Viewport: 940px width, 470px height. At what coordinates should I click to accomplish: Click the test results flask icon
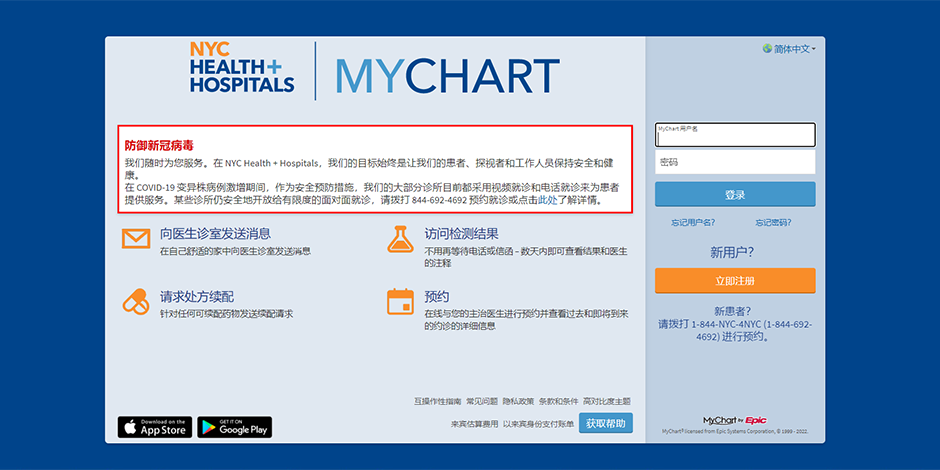(400, 239)
